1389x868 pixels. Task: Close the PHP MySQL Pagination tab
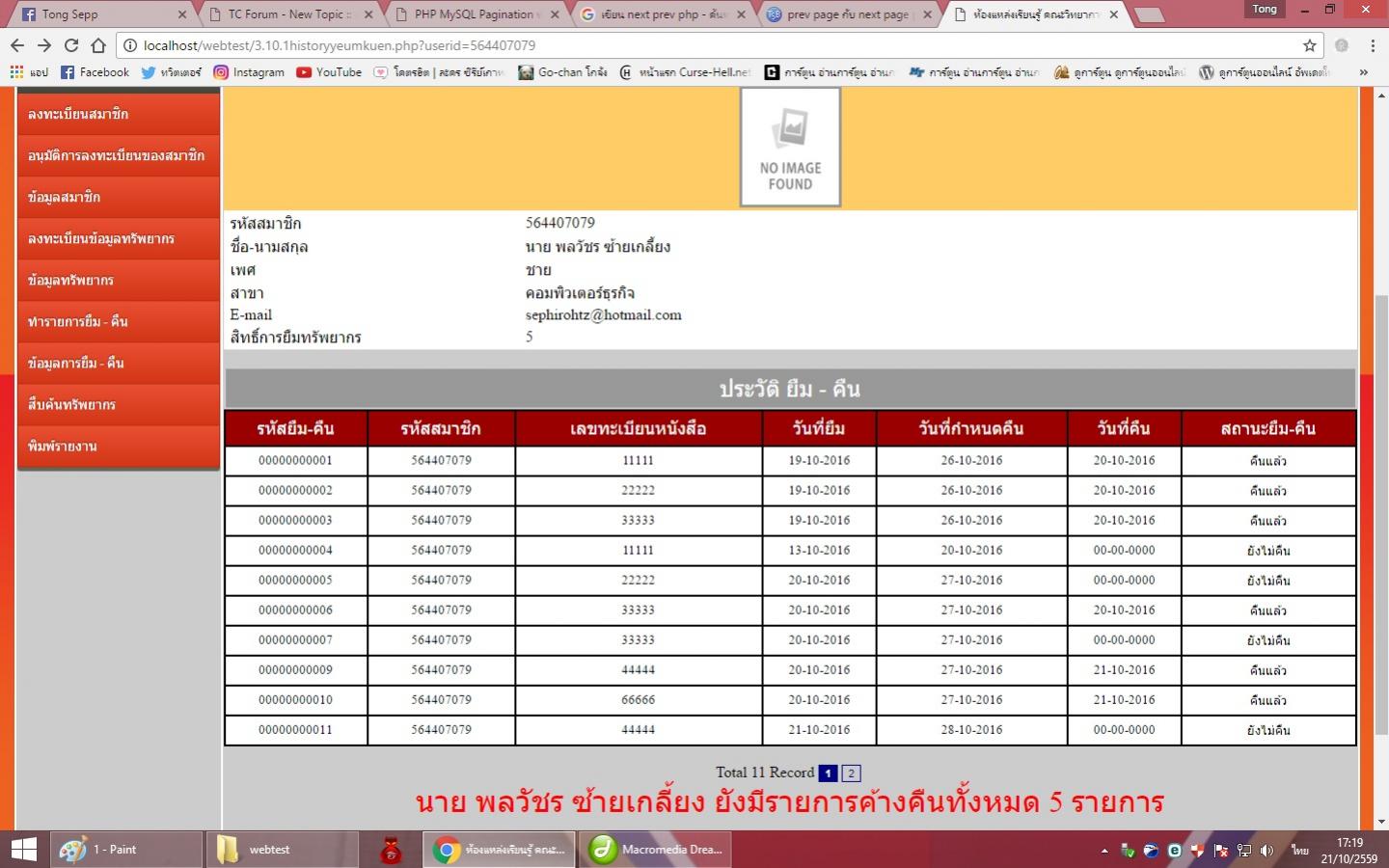[x=556, y=14]
